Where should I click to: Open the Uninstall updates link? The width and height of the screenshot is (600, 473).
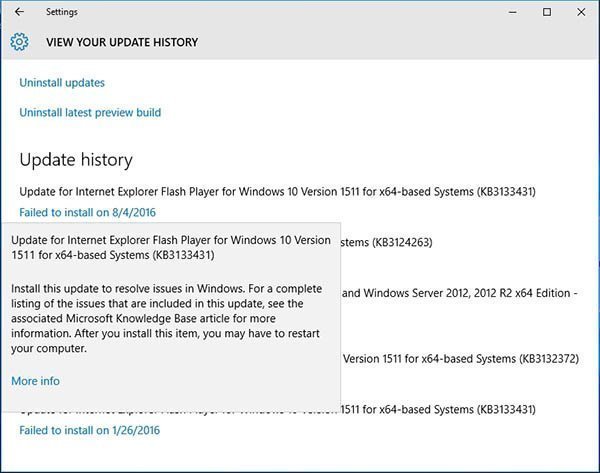click(62, 83)
